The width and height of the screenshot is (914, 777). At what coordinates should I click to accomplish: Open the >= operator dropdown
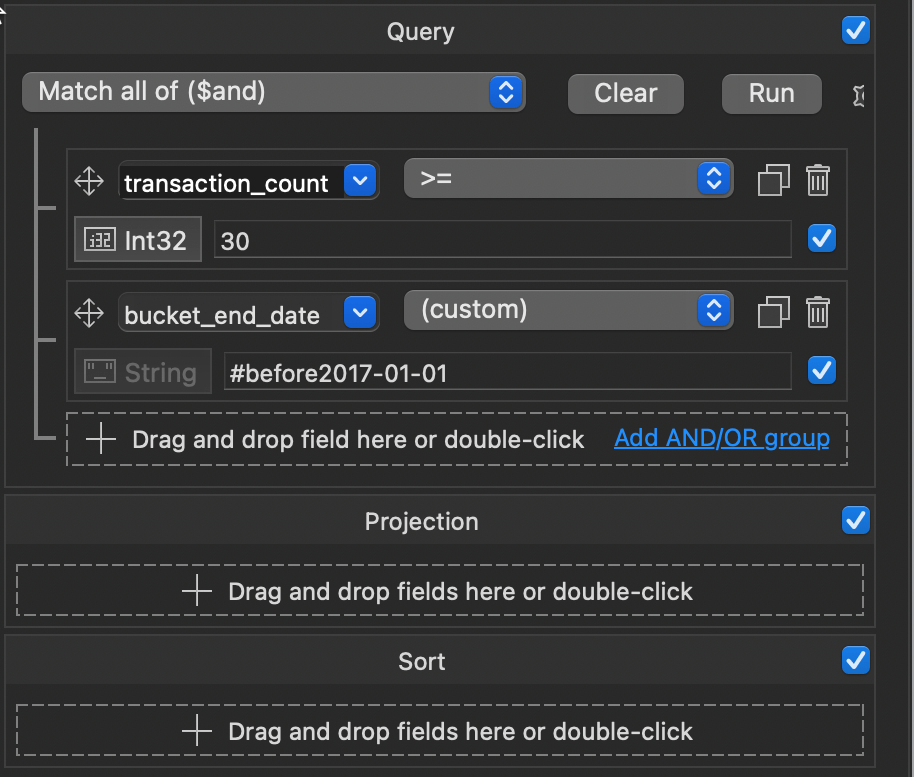tap(568, 181)
